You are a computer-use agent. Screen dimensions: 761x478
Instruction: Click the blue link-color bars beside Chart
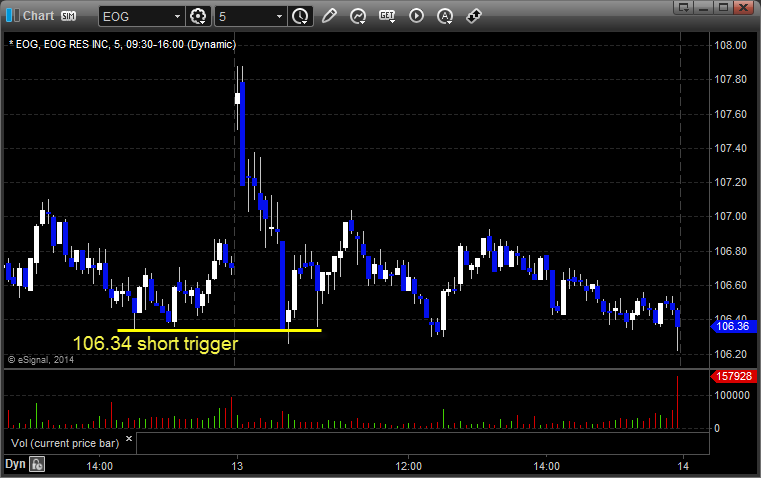click(x=13, y=16)
